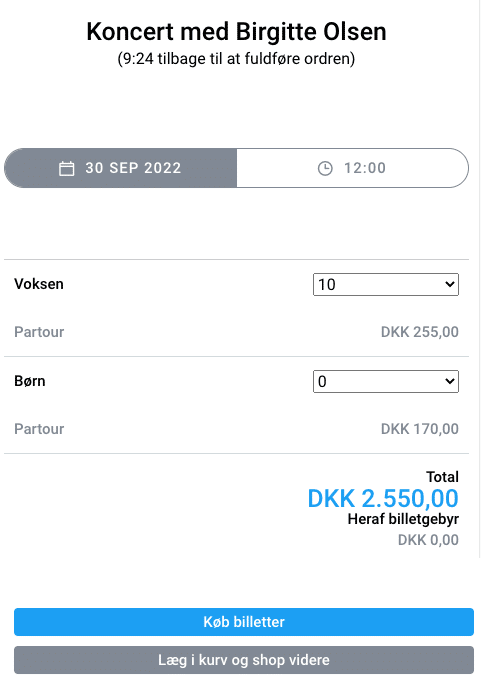The image size is (481, 680).
Task: Click Læg i kurv og shop videre
Action: pos(244,660)
